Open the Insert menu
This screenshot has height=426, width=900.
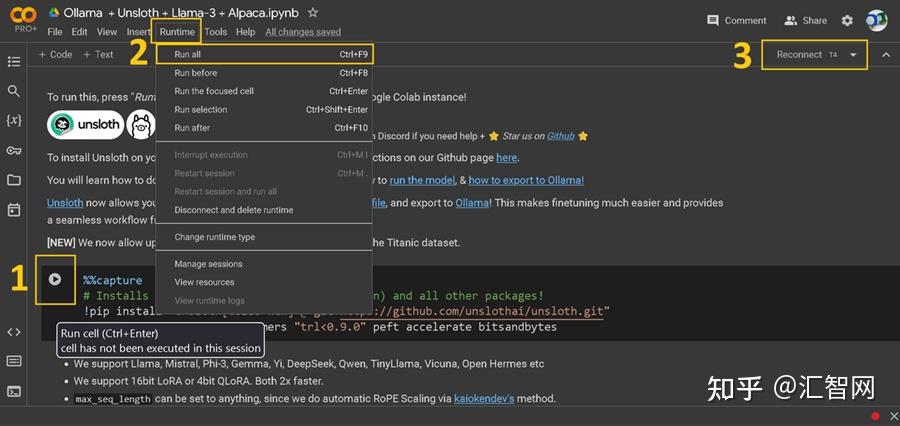point(138,32)
